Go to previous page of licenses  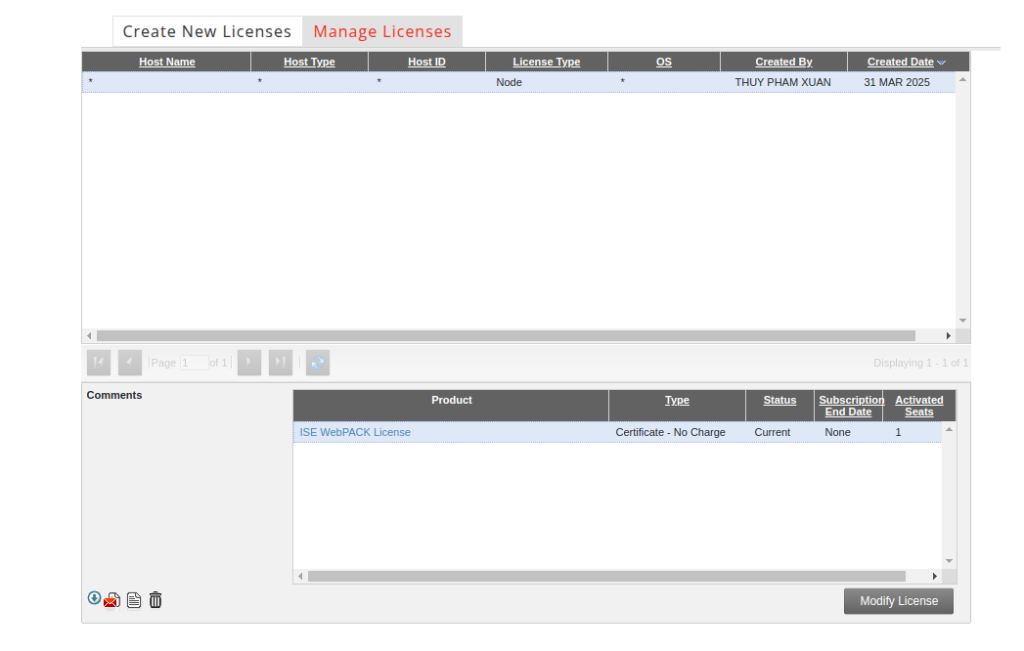130,363
